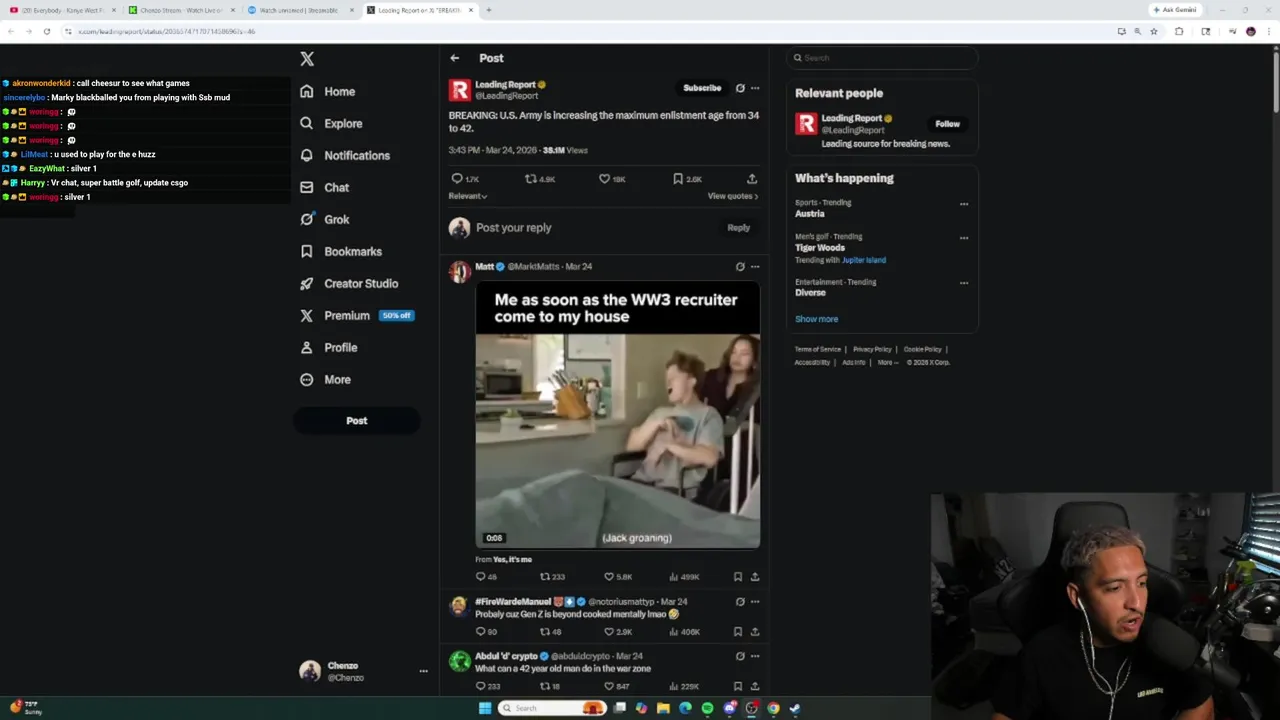Image resolution: width=1280 pixels, height=720 pixels.
Task: Open Notifications in the X sidebar
Action: coord(345,155)
